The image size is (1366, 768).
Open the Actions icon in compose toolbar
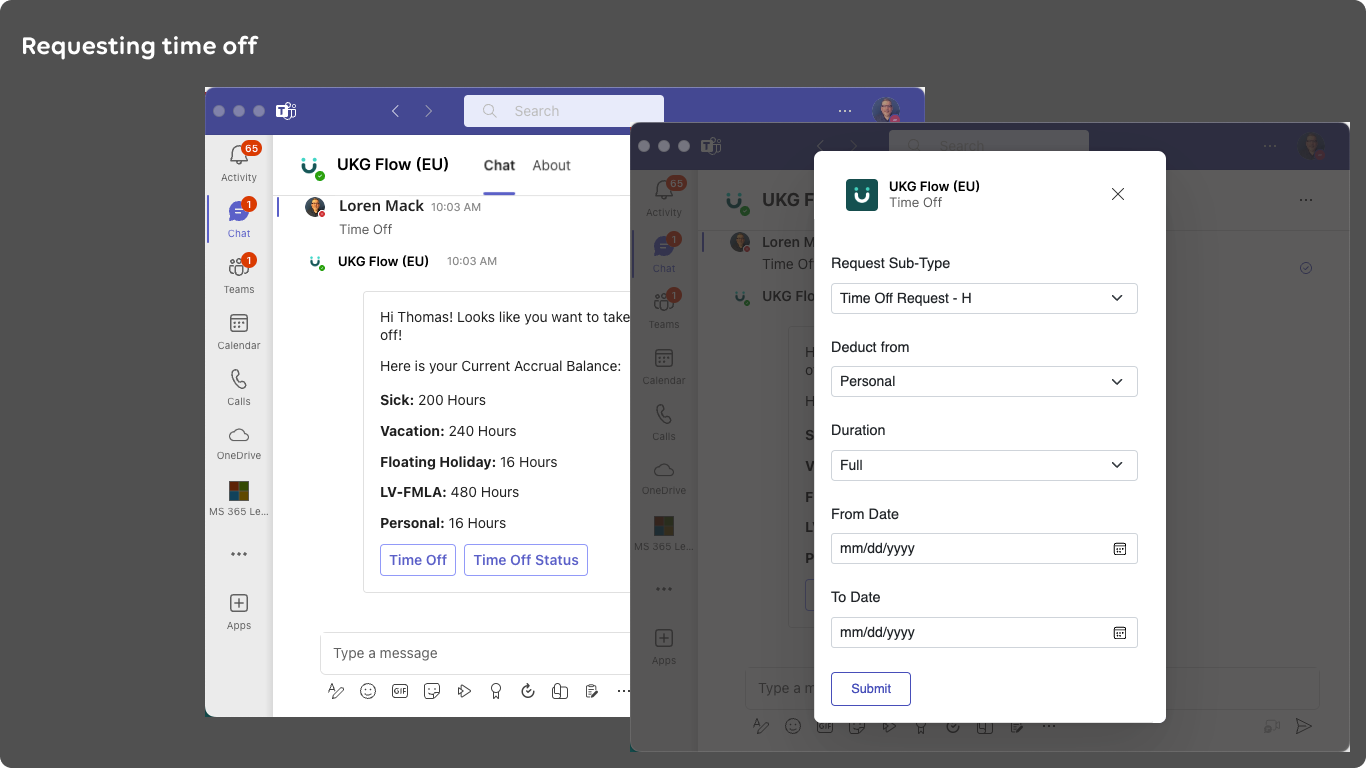coord(464,691)
